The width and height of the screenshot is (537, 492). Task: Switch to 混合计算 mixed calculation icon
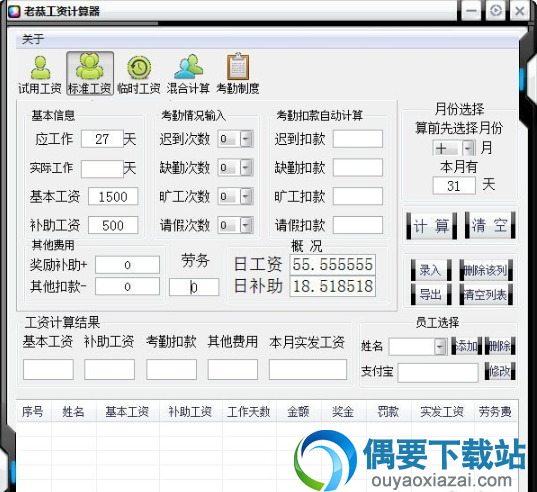188,74
